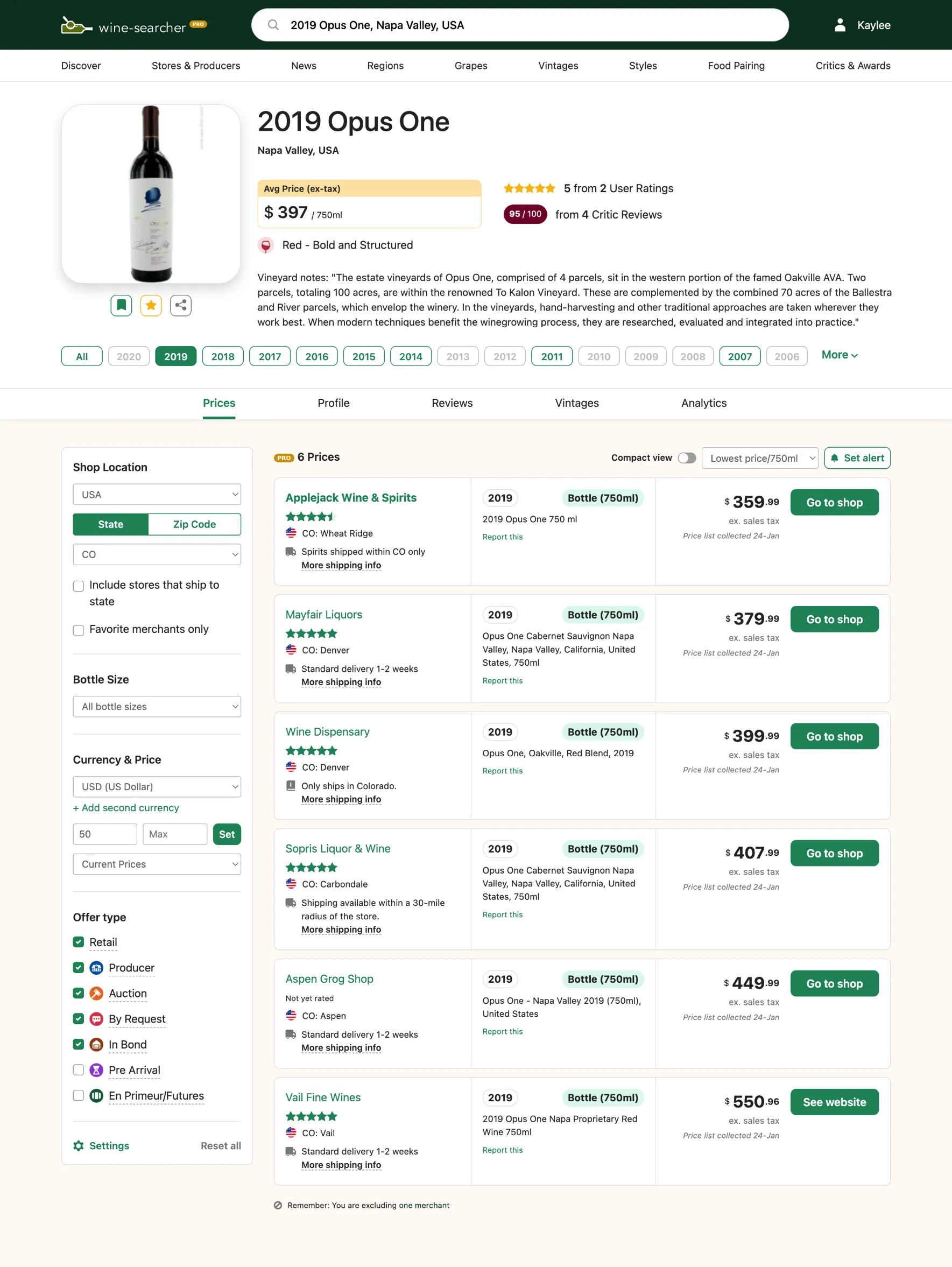Image resolution: width=952 pixels, height=1267 pixels.
Task: Click the En Primeur/Futures barrel icon
Action: click(97, 1095)
